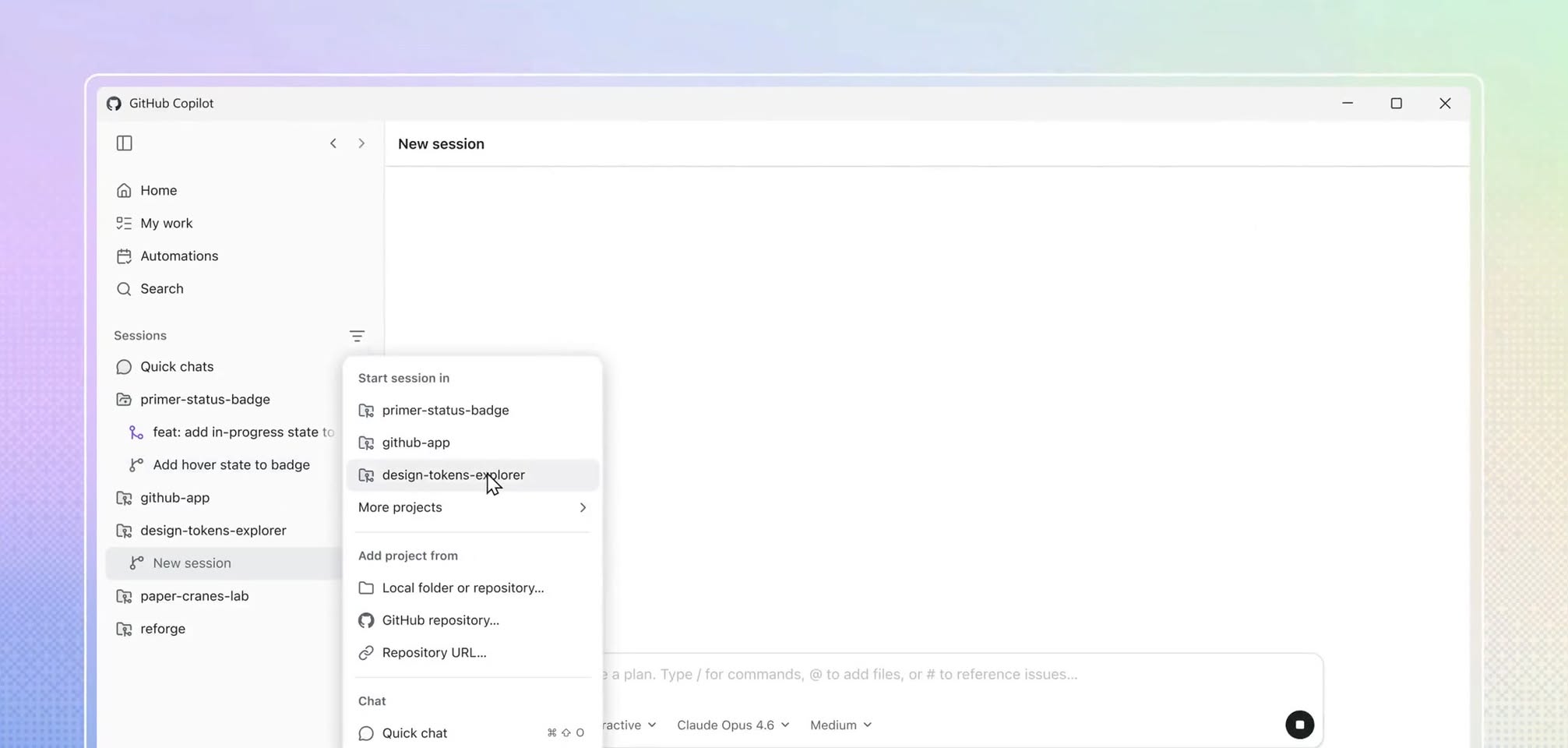Image resolution: width=1568 pixels, height=748 pixels.
Task: Choose Repository URL option
Action: (x=472, y=652)
